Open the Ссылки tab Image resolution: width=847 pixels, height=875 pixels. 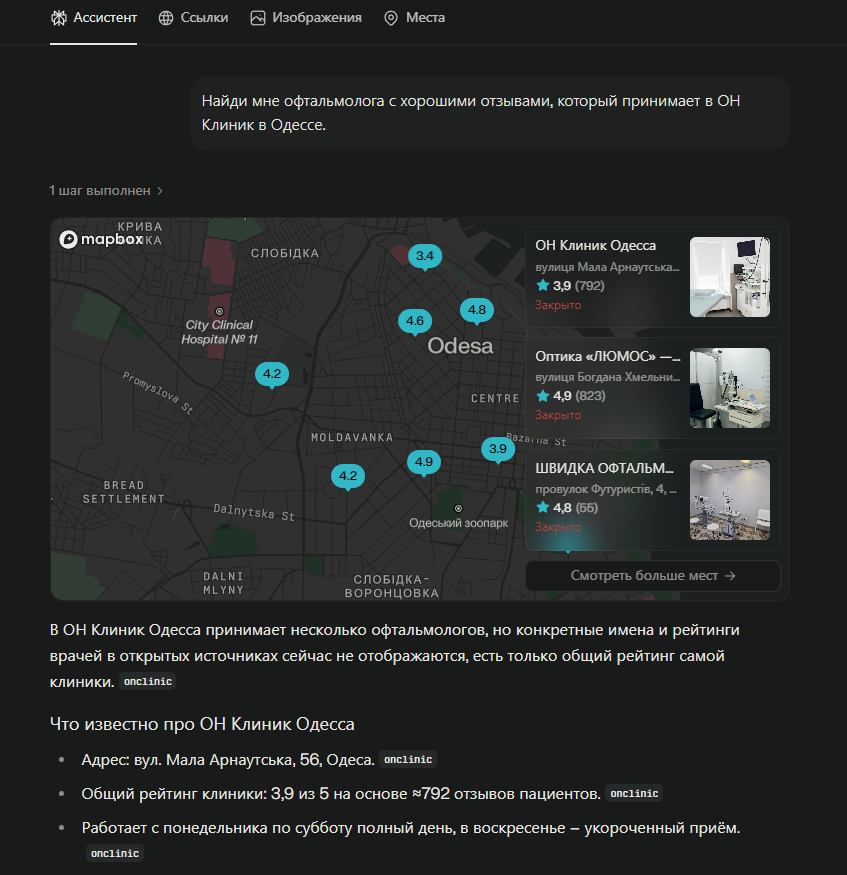(x=194, y=18)
